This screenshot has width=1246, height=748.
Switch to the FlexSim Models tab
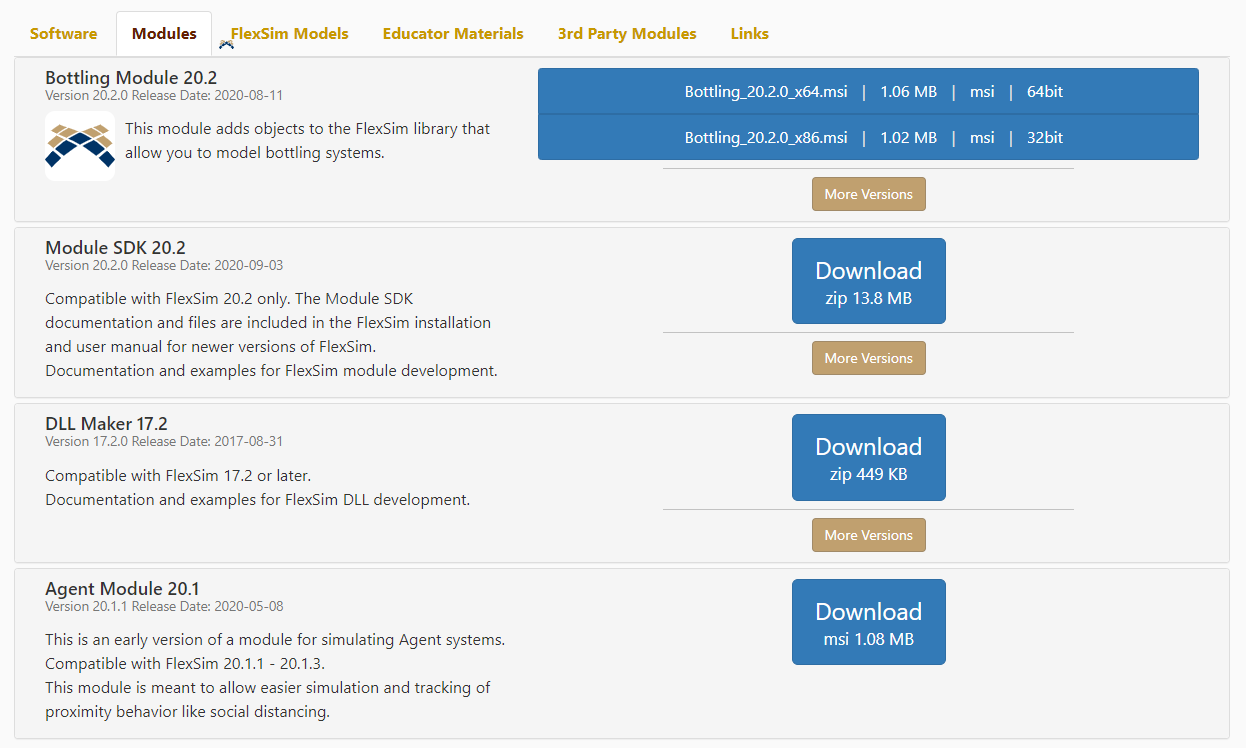point(289,34)
